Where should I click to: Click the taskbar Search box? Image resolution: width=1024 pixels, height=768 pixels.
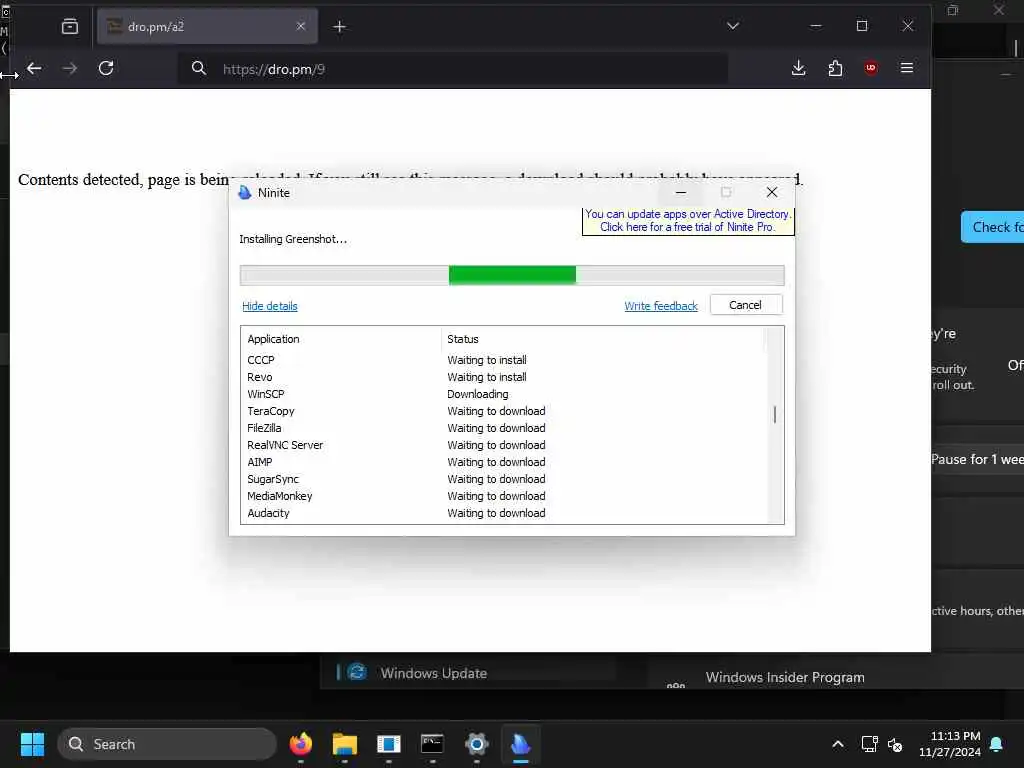pos(167,744)
